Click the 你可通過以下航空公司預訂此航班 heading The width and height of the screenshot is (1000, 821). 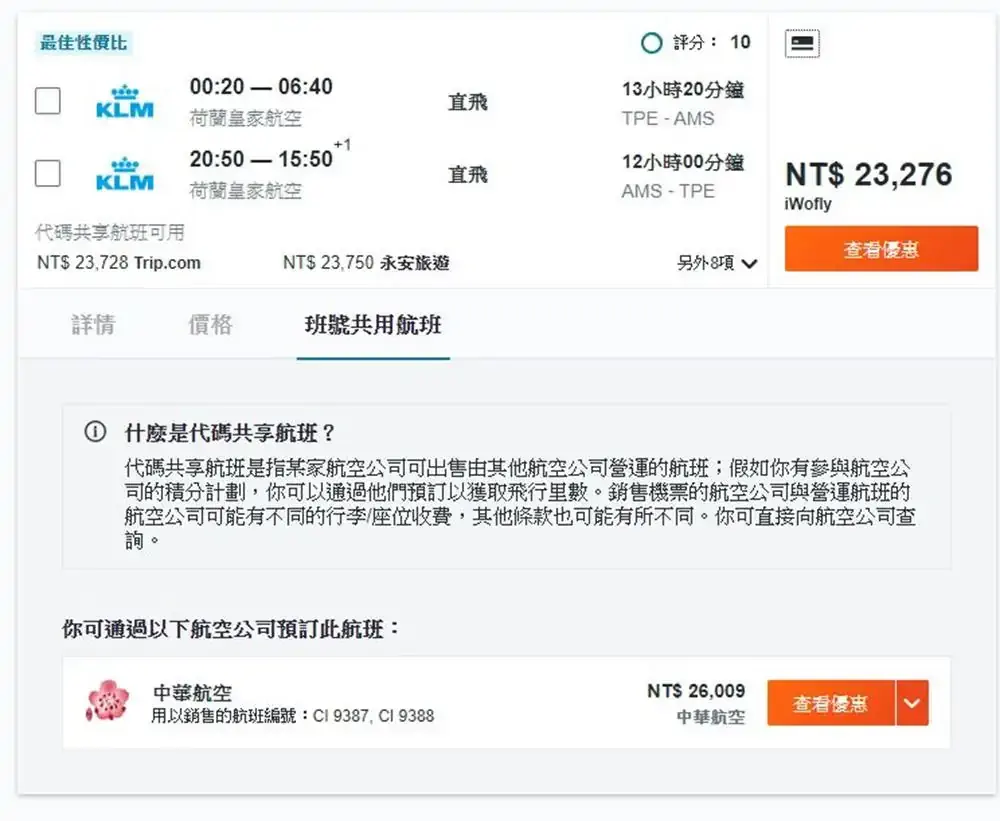point(230,629)
